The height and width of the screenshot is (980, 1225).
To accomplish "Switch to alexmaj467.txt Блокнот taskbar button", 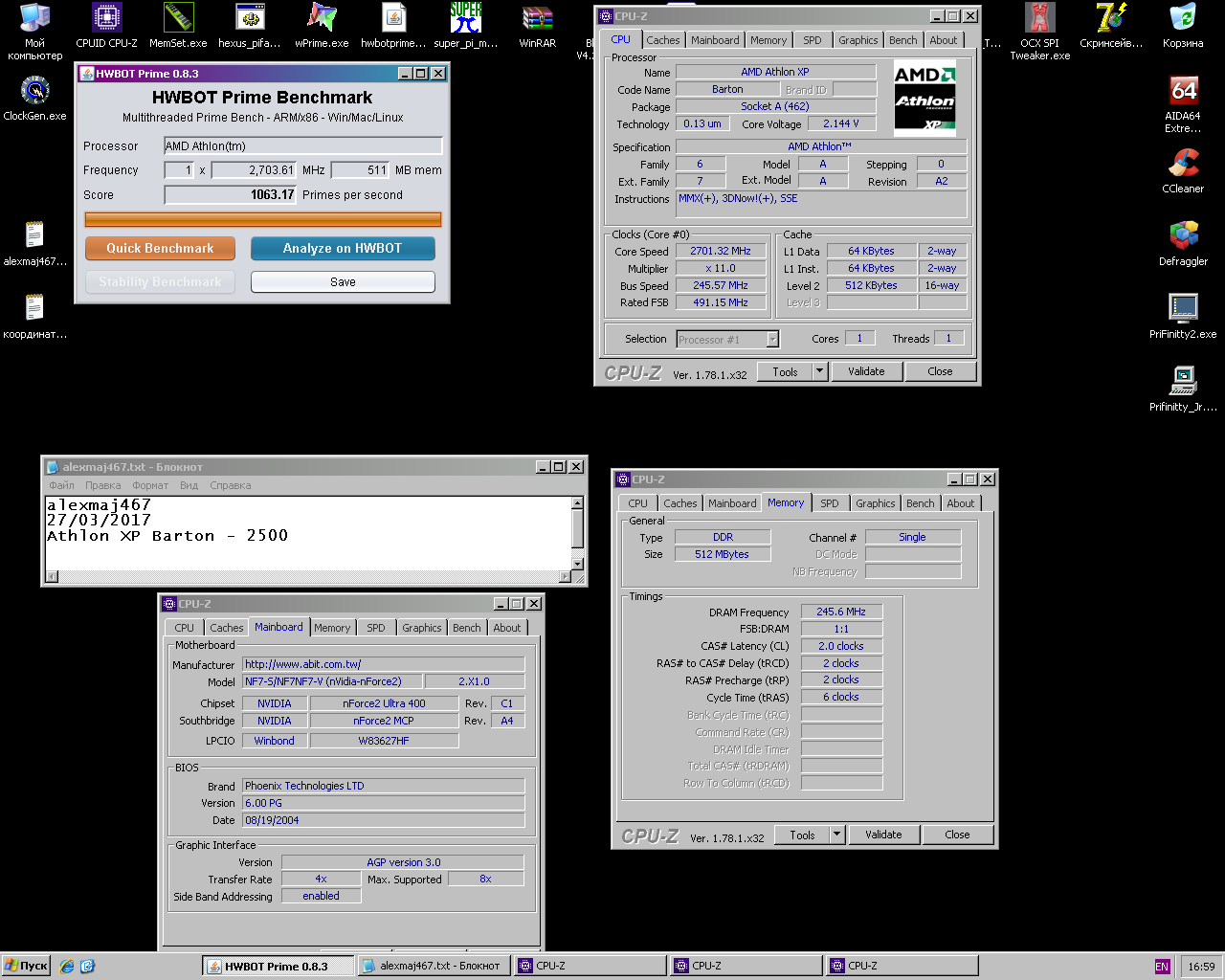I will (434, 967).
